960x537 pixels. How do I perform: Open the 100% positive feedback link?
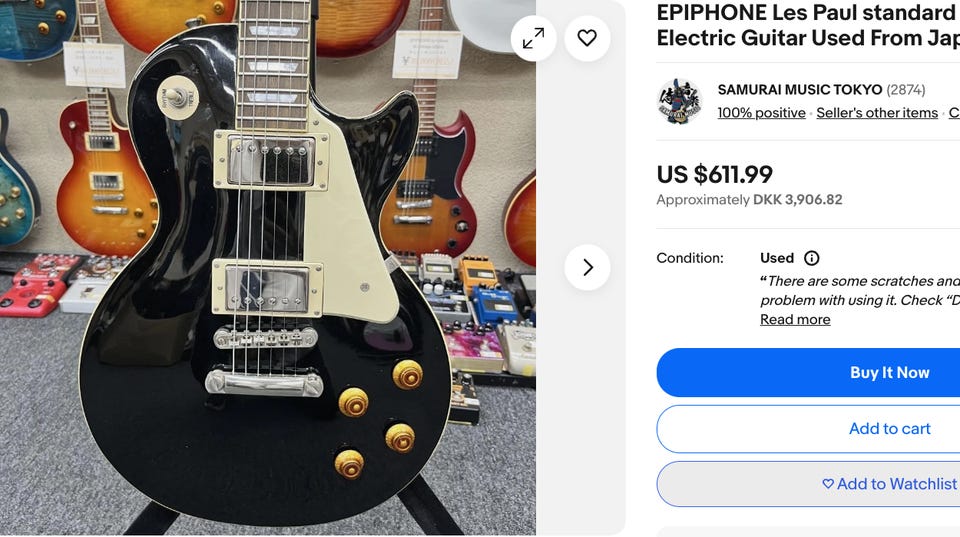[761, 113]
